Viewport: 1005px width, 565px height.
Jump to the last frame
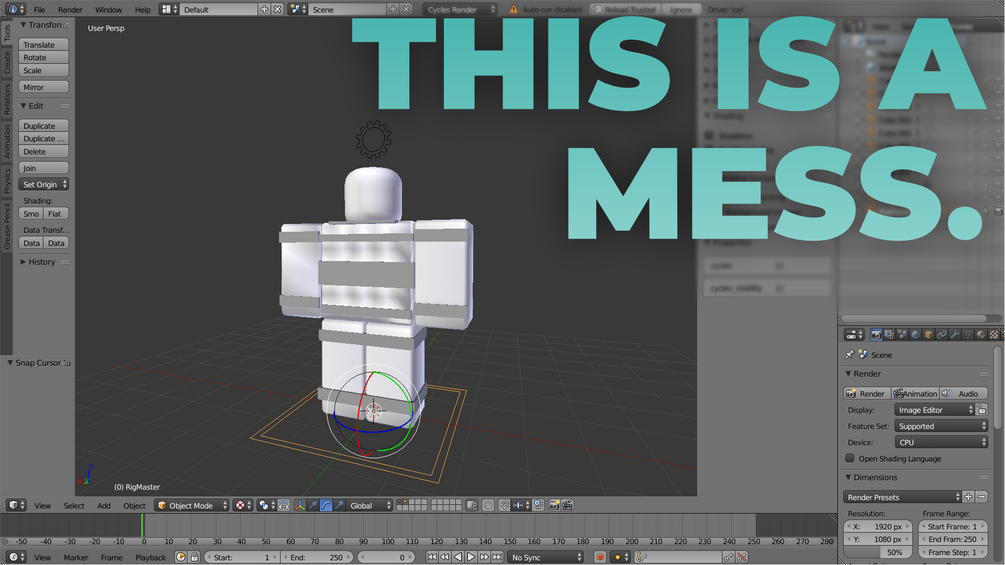(x=497, y=557)
